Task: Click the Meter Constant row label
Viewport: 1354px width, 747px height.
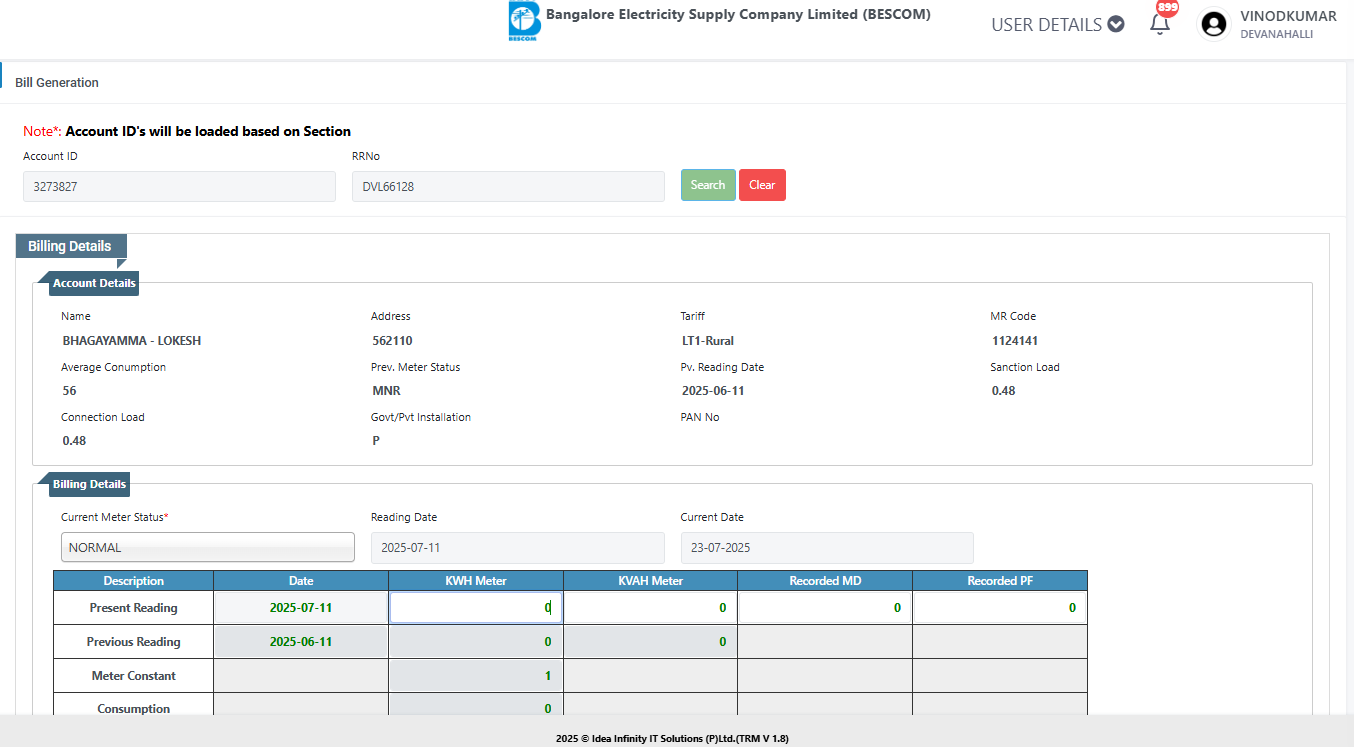Action: pos(133,676)
